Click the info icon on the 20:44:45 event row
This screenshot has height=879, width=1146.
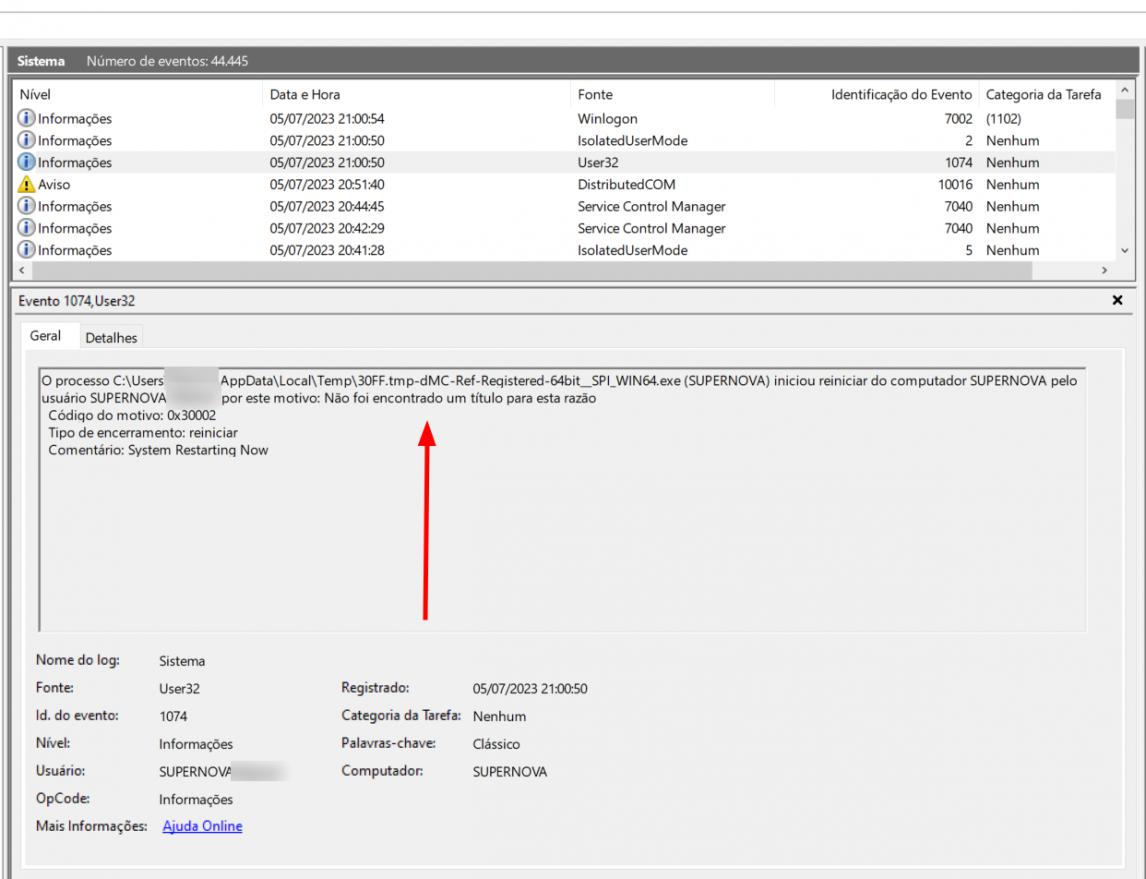[27, 207]
